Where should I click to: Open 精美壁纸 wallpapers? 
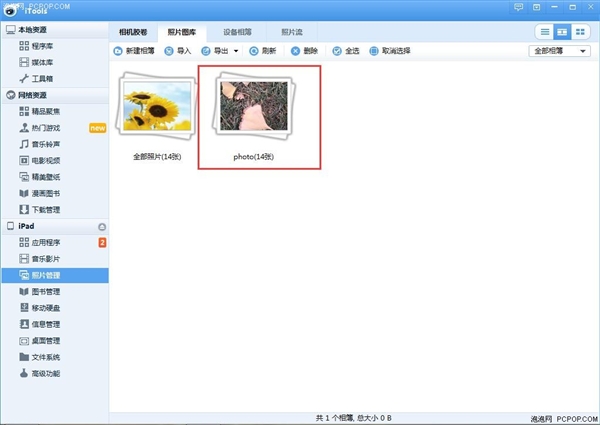pyautogui.click(x=39, y=177)
